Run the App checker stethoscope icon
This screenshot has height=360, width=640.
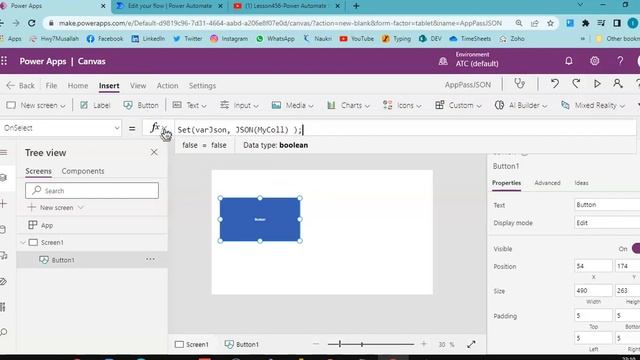519,84
